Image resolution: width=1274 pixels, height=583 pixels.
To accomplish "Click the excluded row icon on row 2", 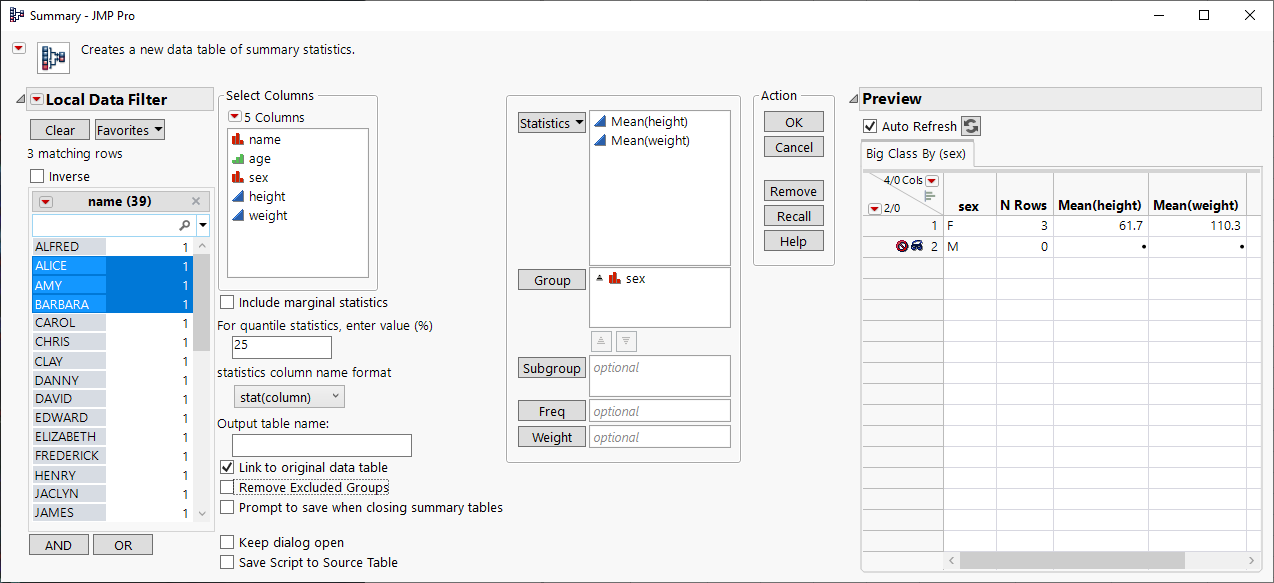I will pyautogui.click(x=902, y=246).
